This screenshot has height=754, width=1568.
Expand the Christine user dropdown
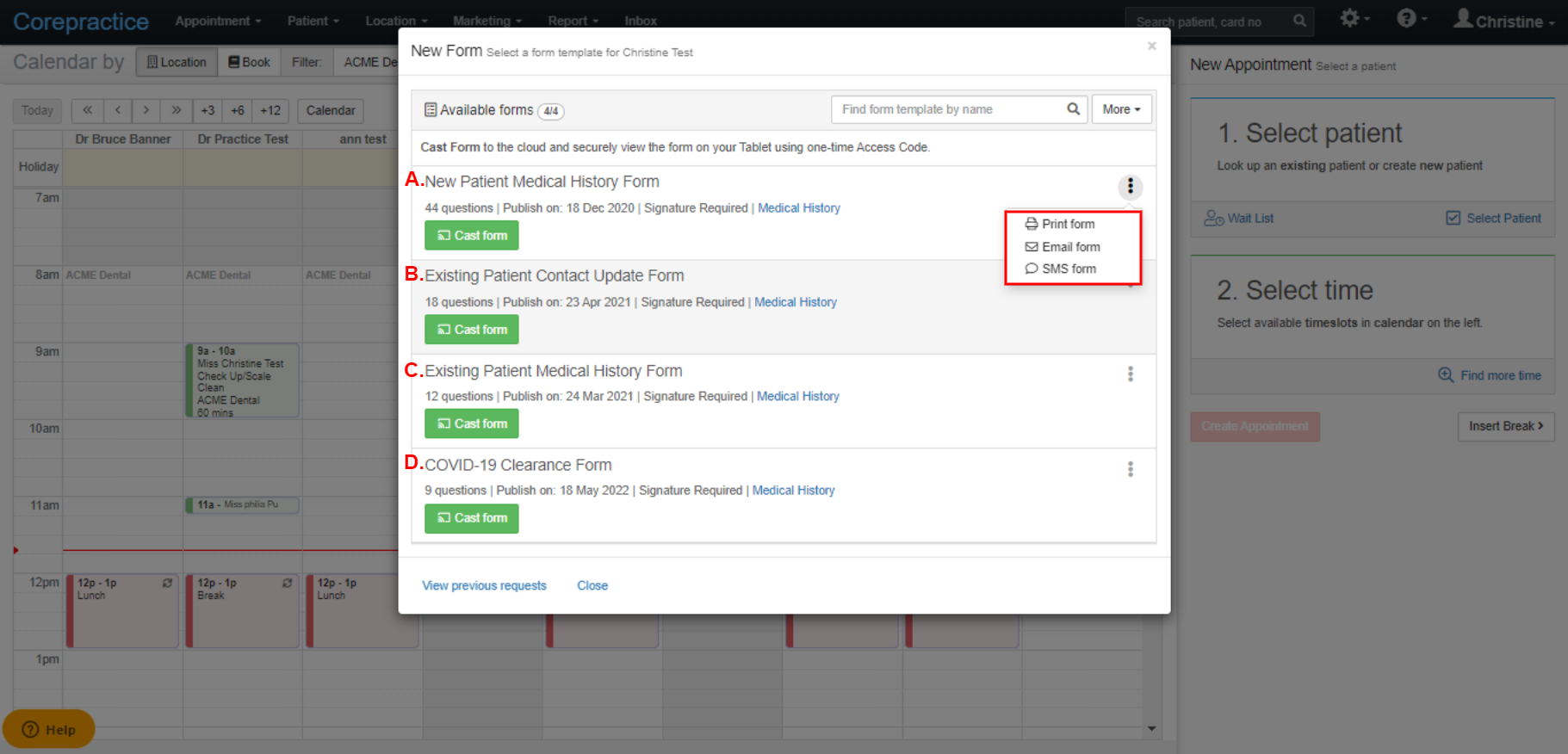1504,21
